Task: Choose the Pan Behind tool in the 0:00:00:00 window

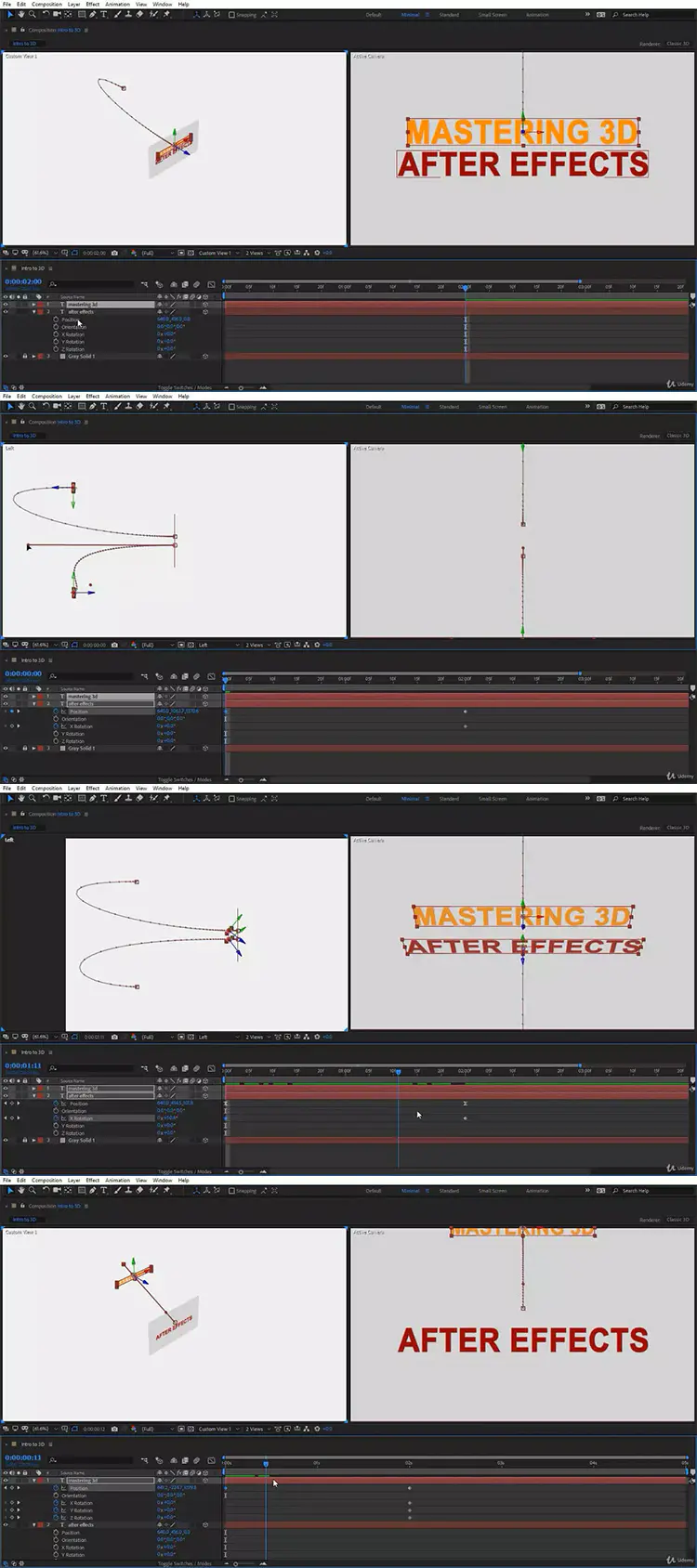Action: coord(68,407)
